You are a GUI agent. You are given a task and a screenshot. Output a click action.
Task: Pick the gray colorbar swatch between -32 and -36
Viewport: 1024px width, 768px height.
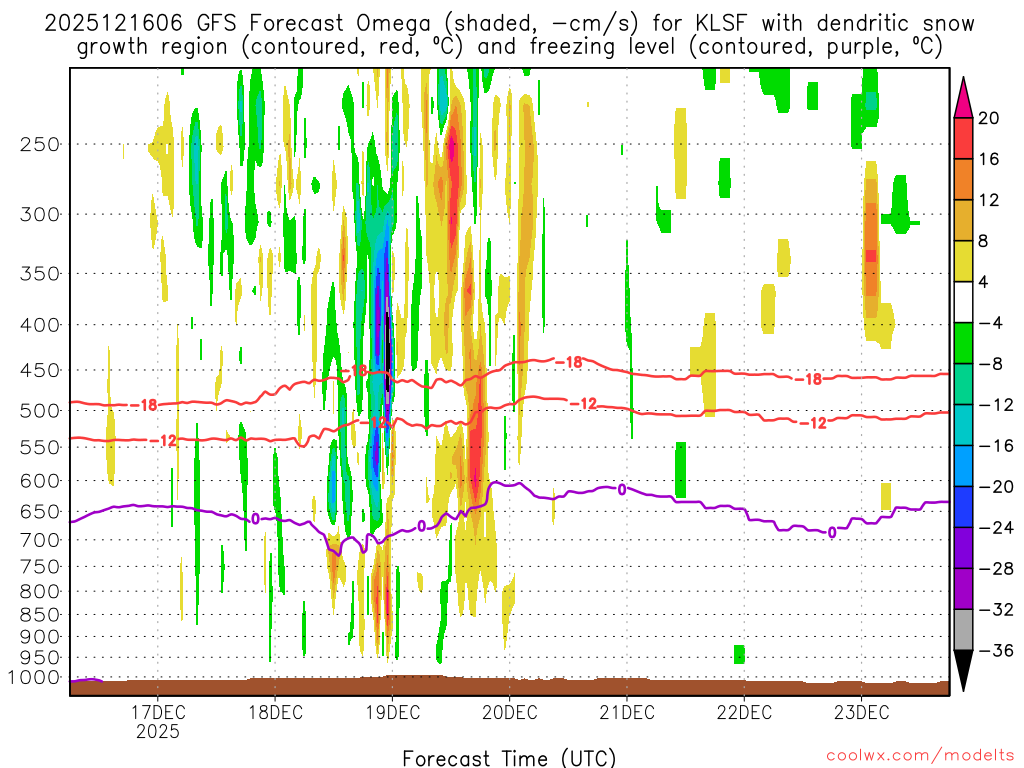(x=963, y=630)
